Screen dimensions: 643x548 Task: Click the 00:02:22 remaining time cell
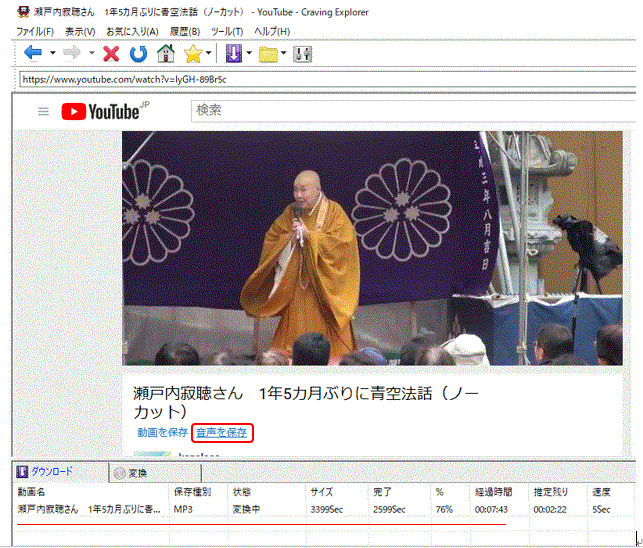pyautogui.click(x=550, y=510)
